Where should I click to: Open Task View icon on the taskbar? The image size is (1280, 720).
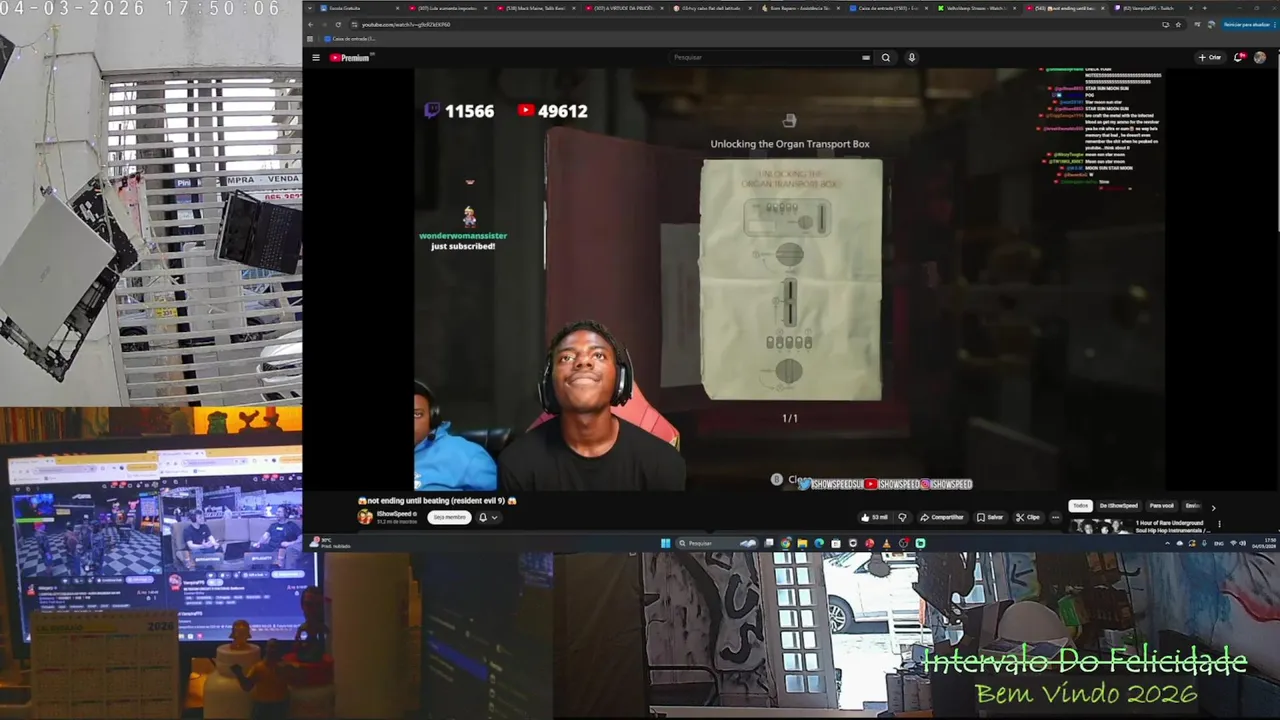pos(769,544)
